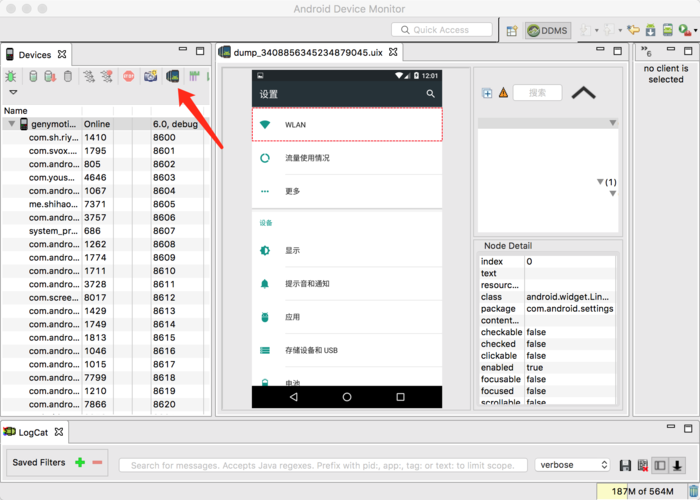Toggle display of saved filters view
Screen dimensions: 700x500
point(659,466)
